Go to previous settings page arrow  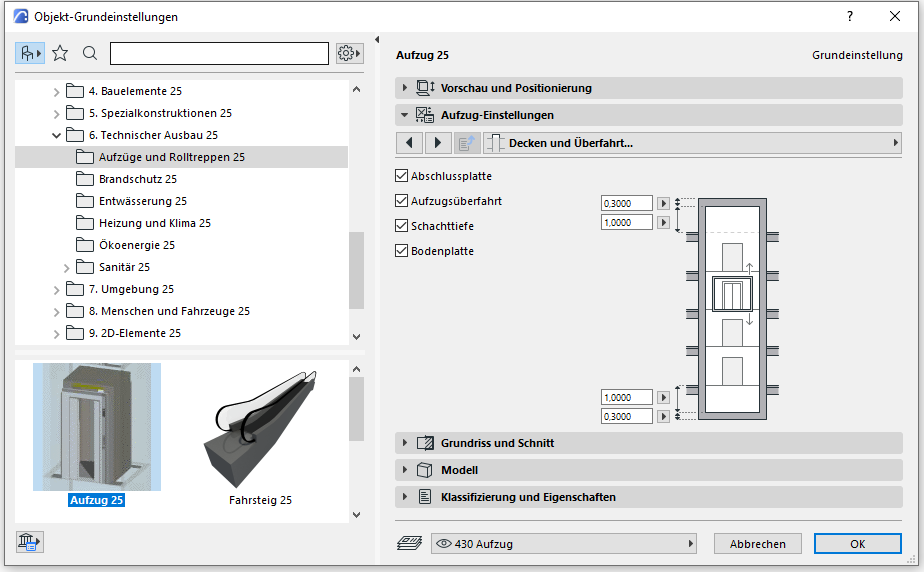409,143
